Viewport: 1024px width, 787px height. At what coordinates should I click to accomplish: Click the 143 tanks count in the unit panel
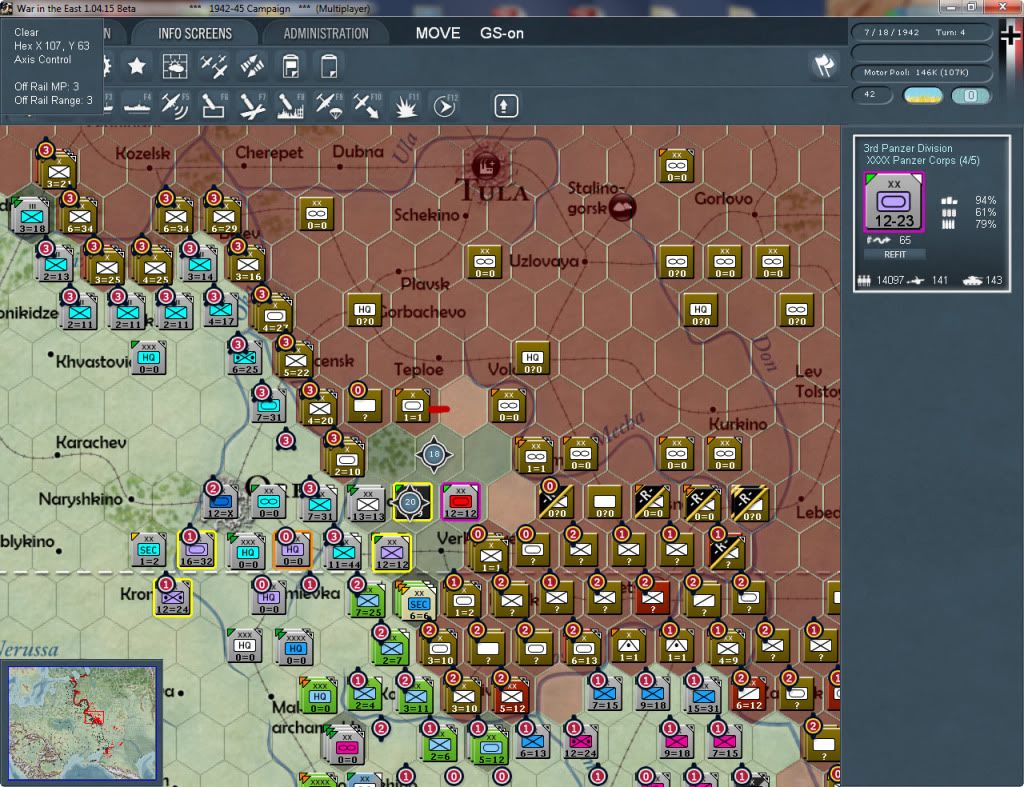(993, 280)
